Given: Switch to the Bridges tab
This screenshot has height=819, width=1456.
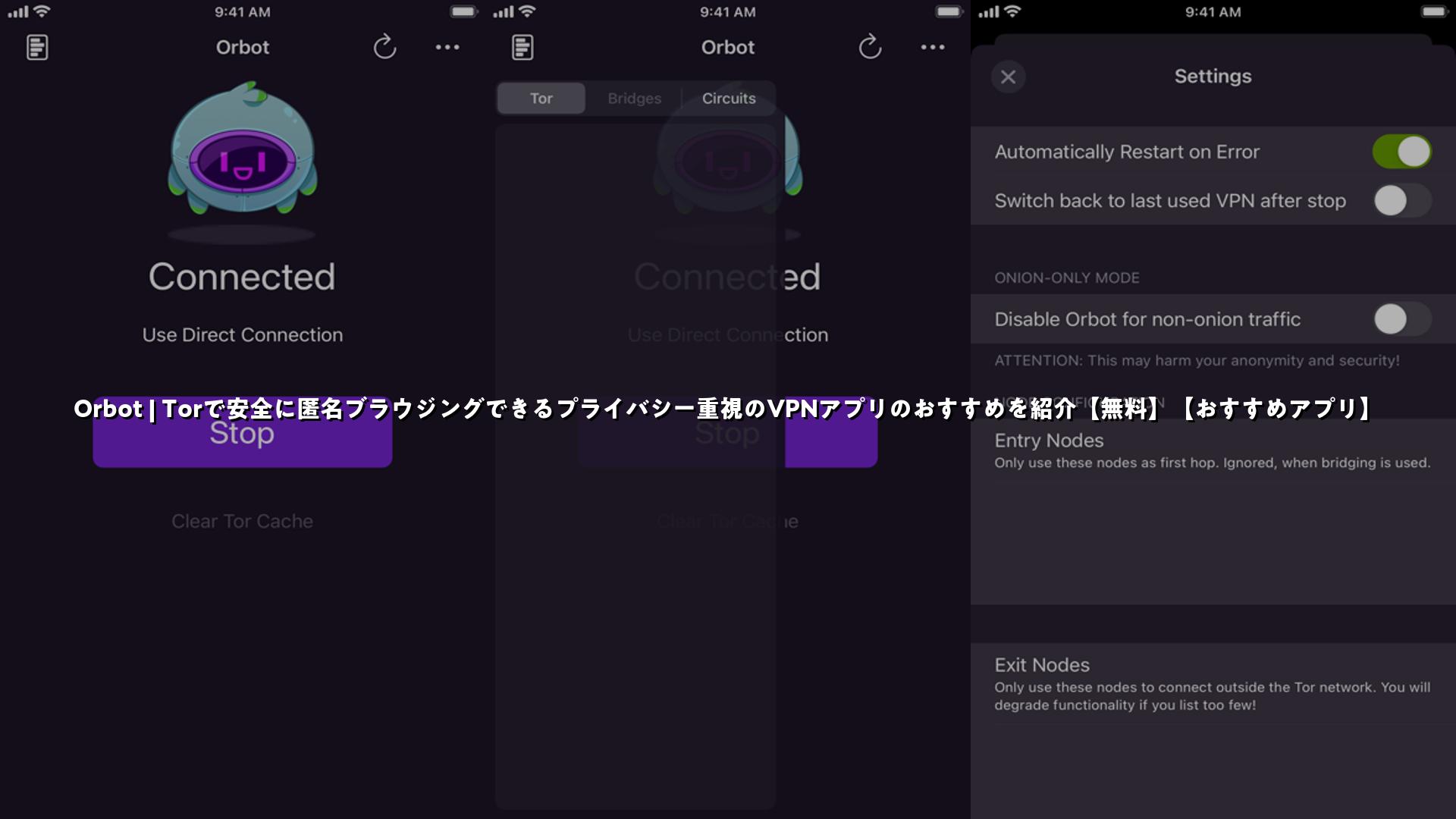Looking at the screenshot, I should click(634, 99).
